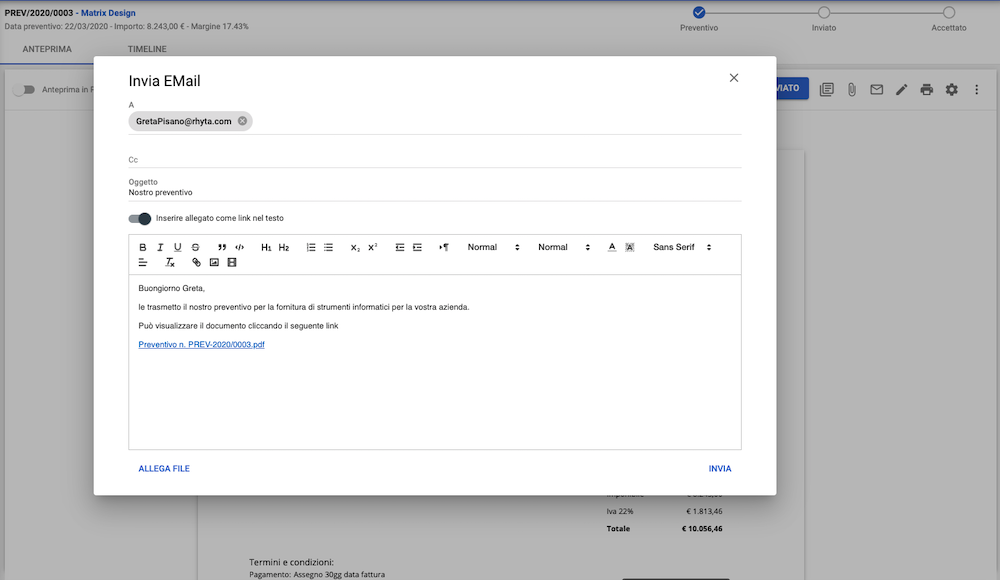Toggle 'Inserire allegato come link nel testo'
This screenshot has width=1000, height=580.
click(140, 219)
